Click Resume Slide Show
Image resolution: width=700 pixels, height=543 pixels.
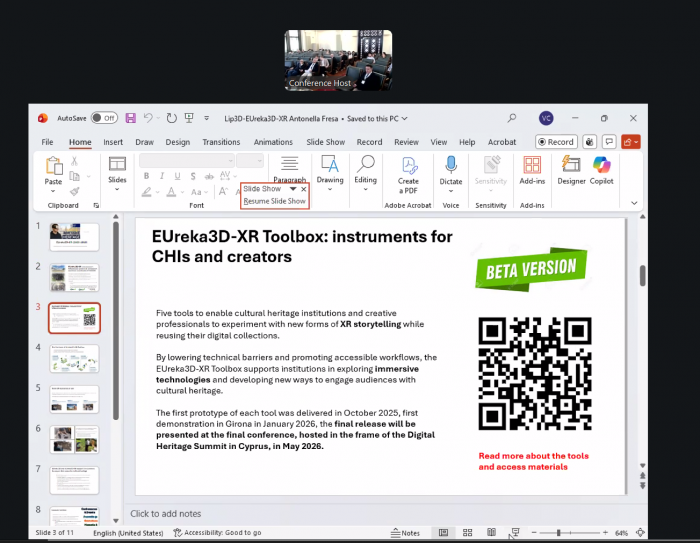pyautogui.click(x=275, y=201)
